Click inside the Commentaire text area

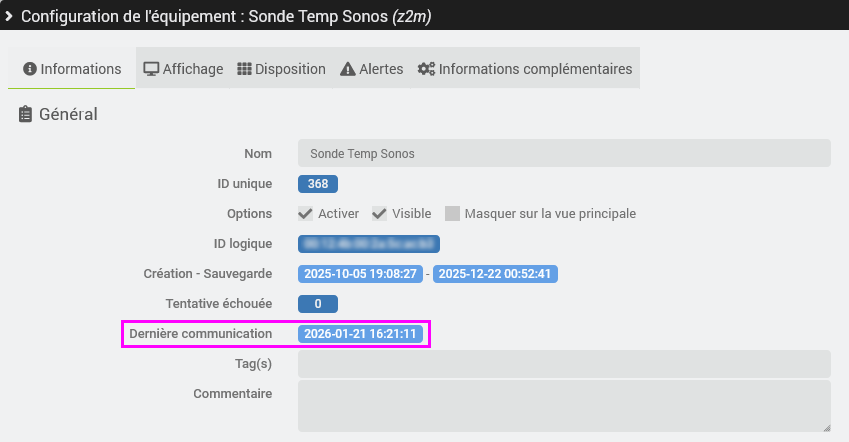tap(564, 405)
